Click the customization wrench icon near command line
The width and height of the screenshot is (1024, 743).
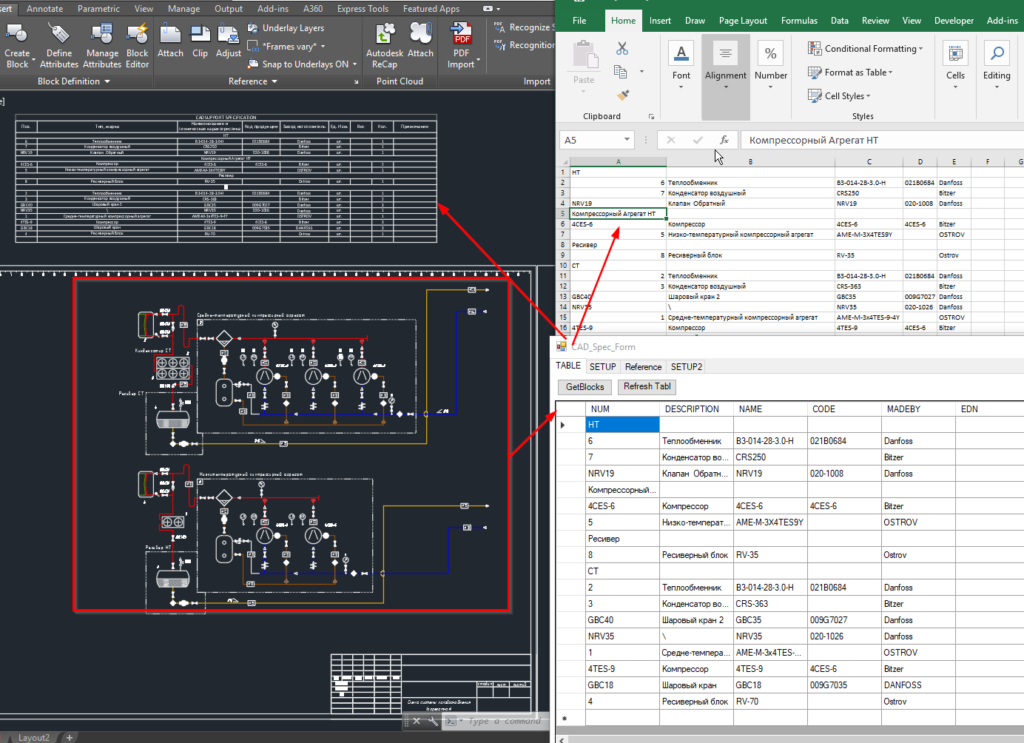click(434, 721)
